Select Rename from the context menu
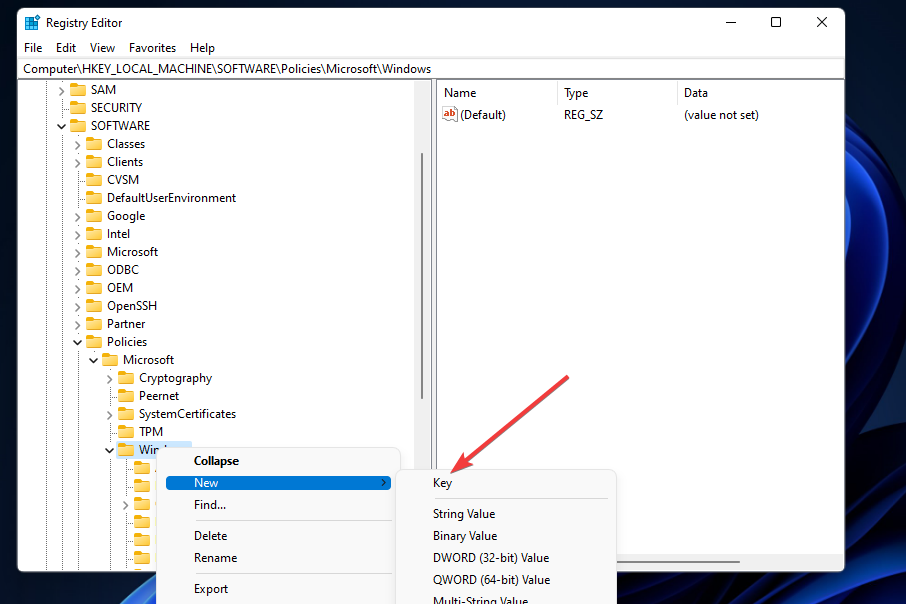The width and height of the screenshot is (906, 604). (214, 557)
